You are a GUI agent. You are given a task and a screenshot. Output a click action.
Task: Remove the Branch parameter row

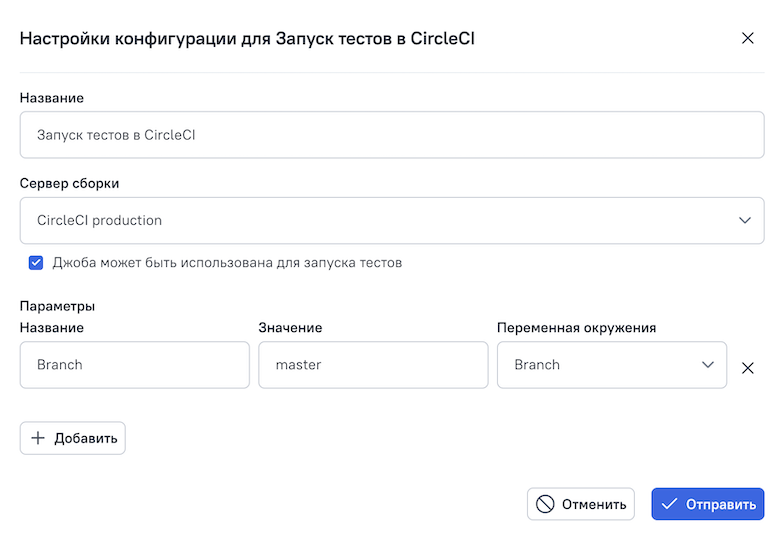(747, 367)
